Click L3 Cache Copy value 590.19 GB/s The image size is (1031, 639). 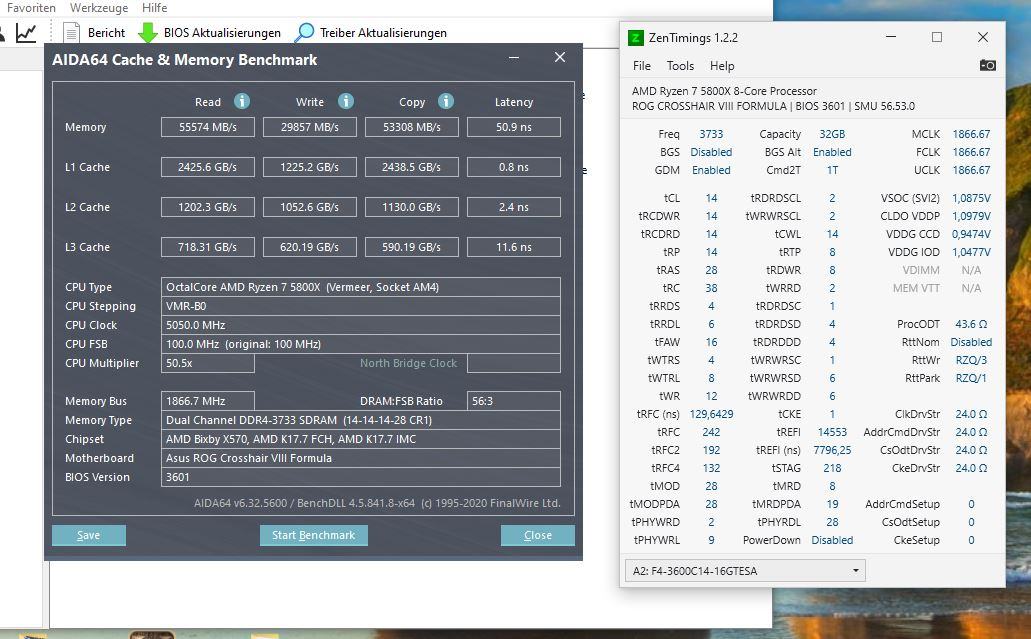click(412, 247)
